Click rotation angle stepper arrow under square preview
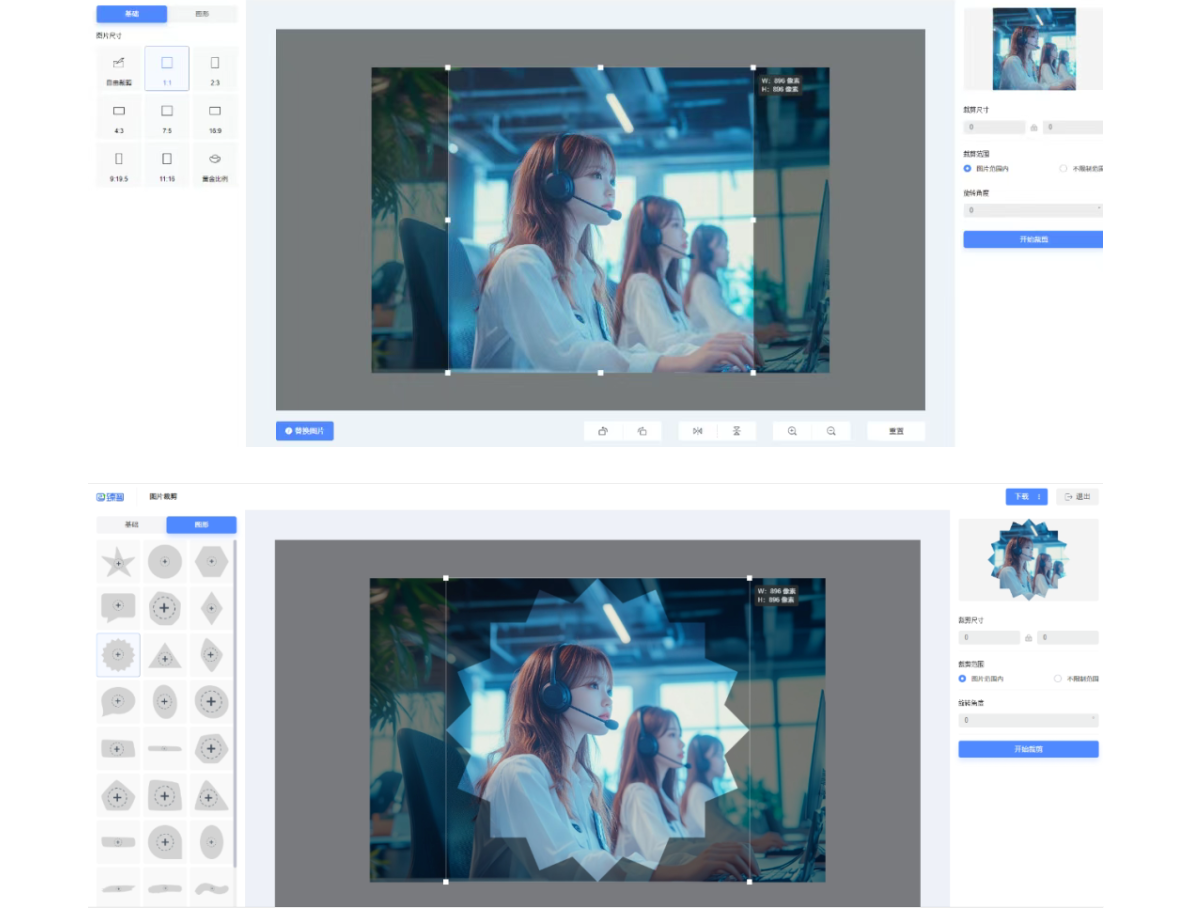The width and height of the screenshot is (1185, 909). 1099,209
